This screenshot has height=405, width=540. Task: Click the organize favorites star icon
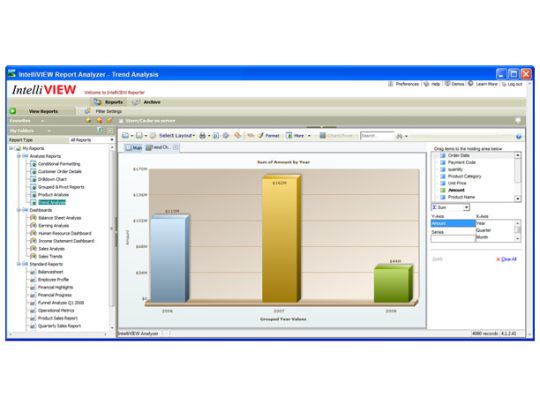point(110,120)
